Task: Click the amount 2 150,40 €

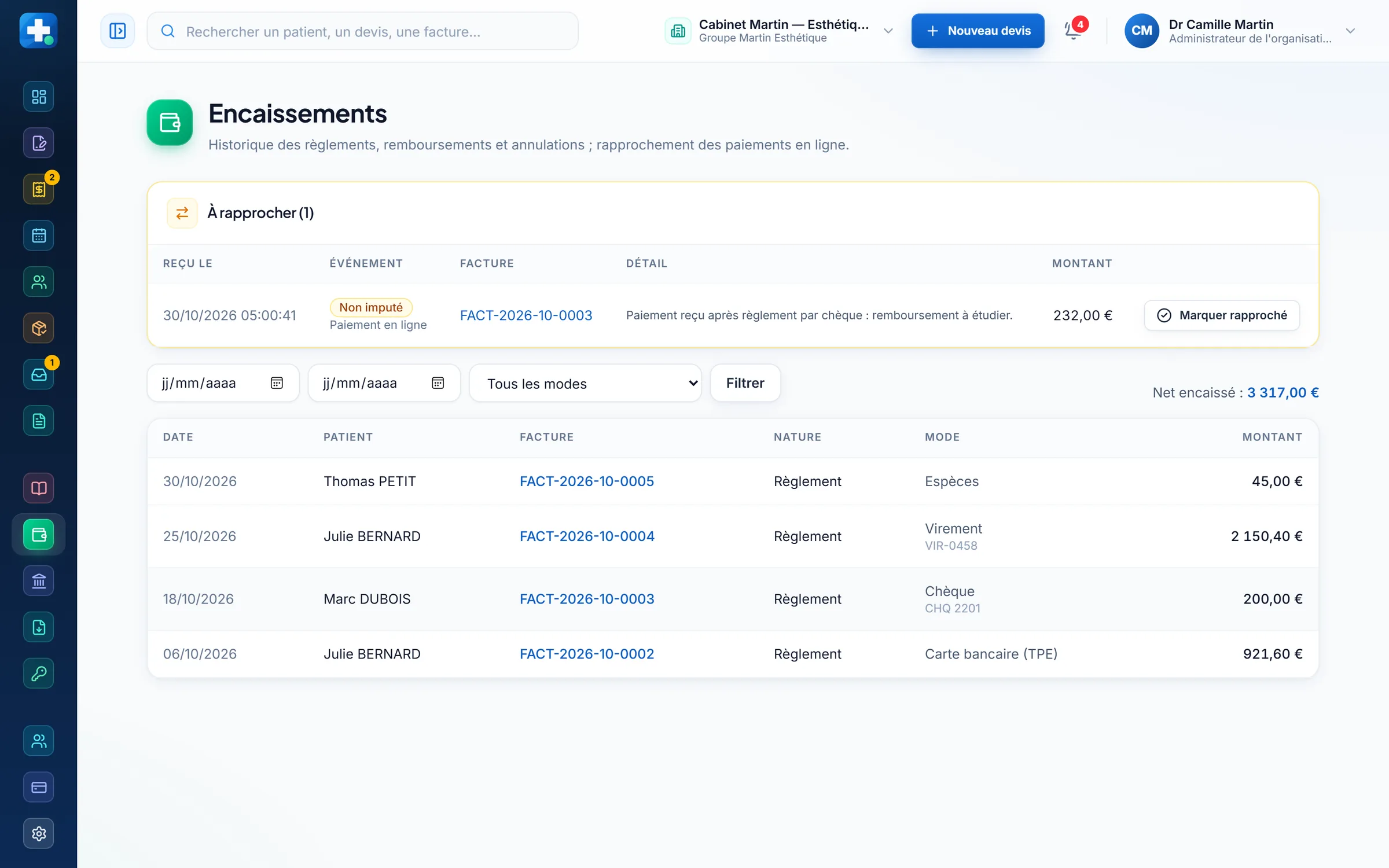Action: (1266, 536)
